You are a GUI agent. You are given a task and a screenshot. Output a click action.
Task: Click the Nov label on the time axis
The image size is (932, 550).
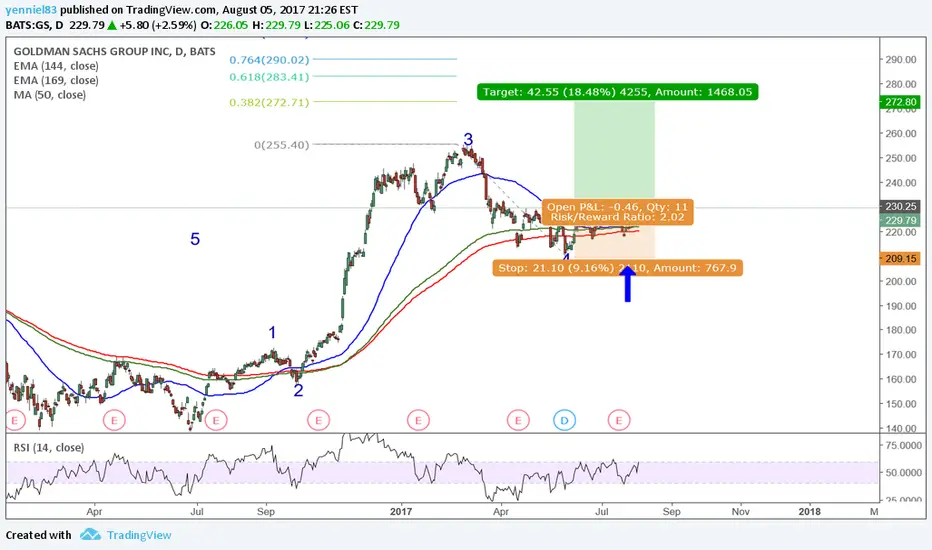741,511
